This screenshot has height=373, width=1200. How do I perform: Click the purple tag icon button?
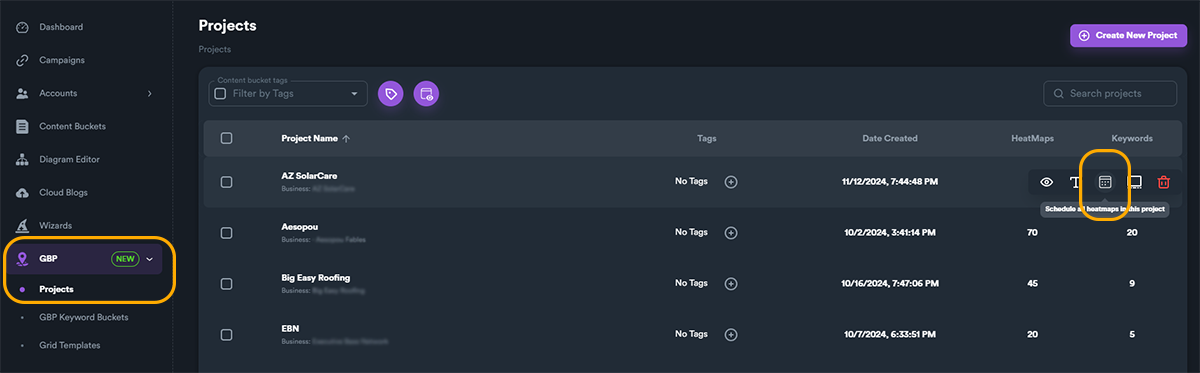click(x=391, y=94)
